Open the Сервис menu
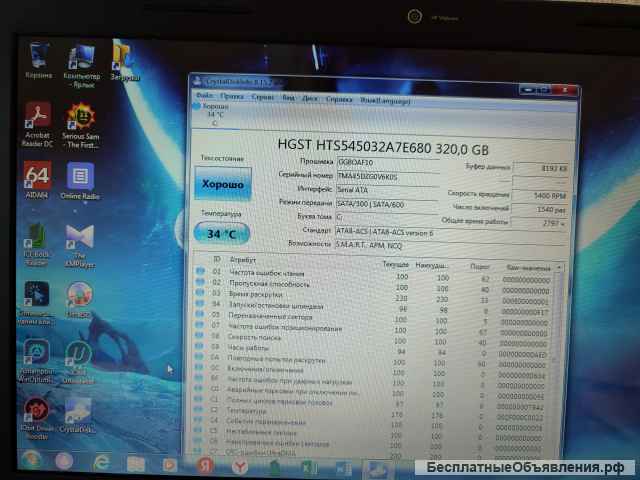 click(x=262, y=97)
